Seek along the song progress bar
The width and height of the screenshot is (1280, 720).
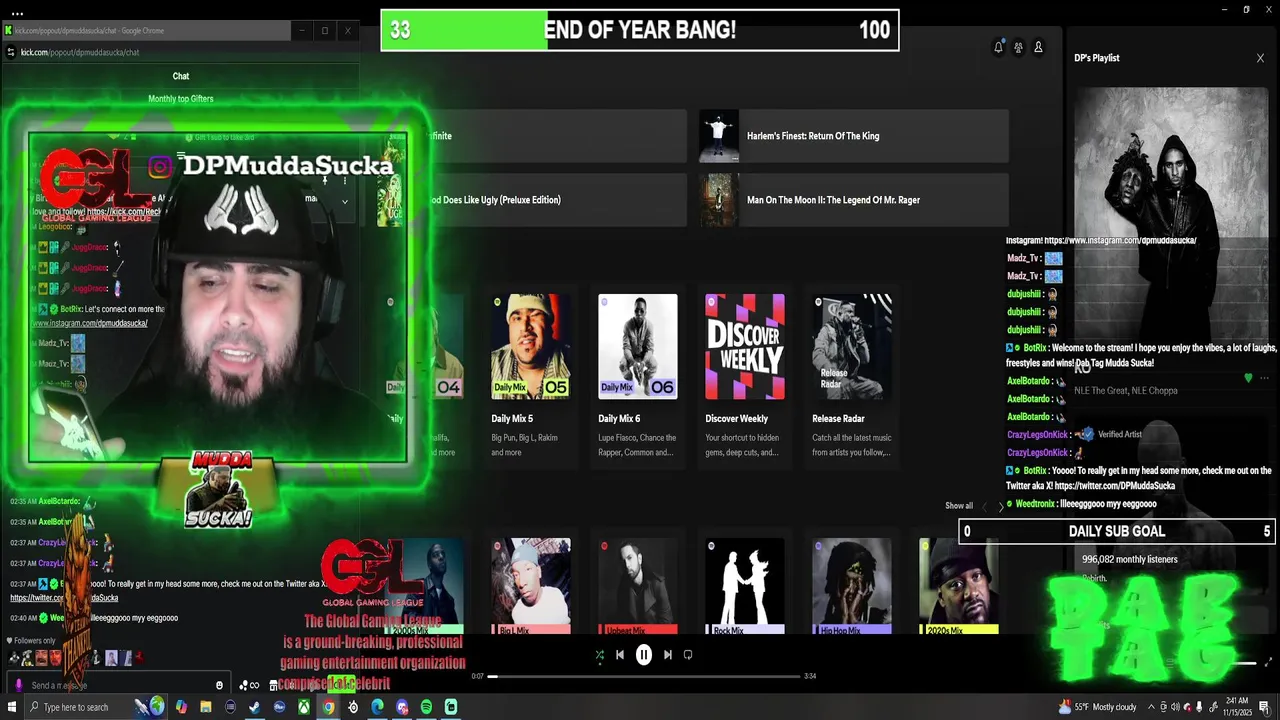[x=644, y=676]
